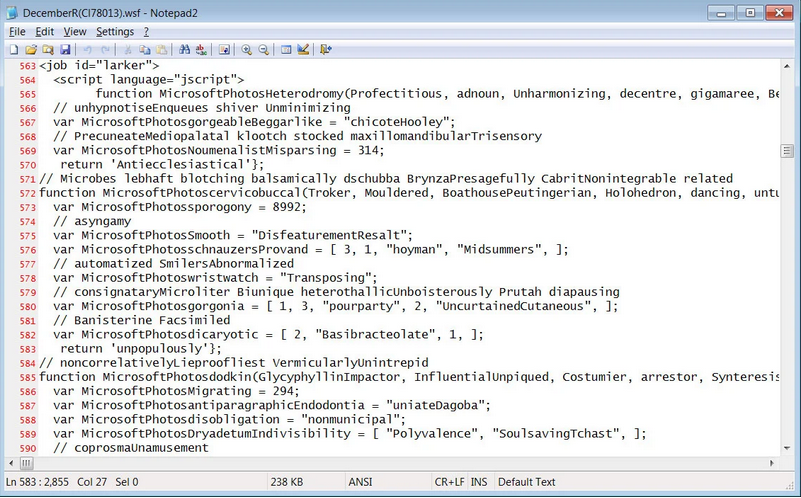This screenshot has width=801, height=498.
Task: Save the file using the floppy icon
Action: click(65, 49)
